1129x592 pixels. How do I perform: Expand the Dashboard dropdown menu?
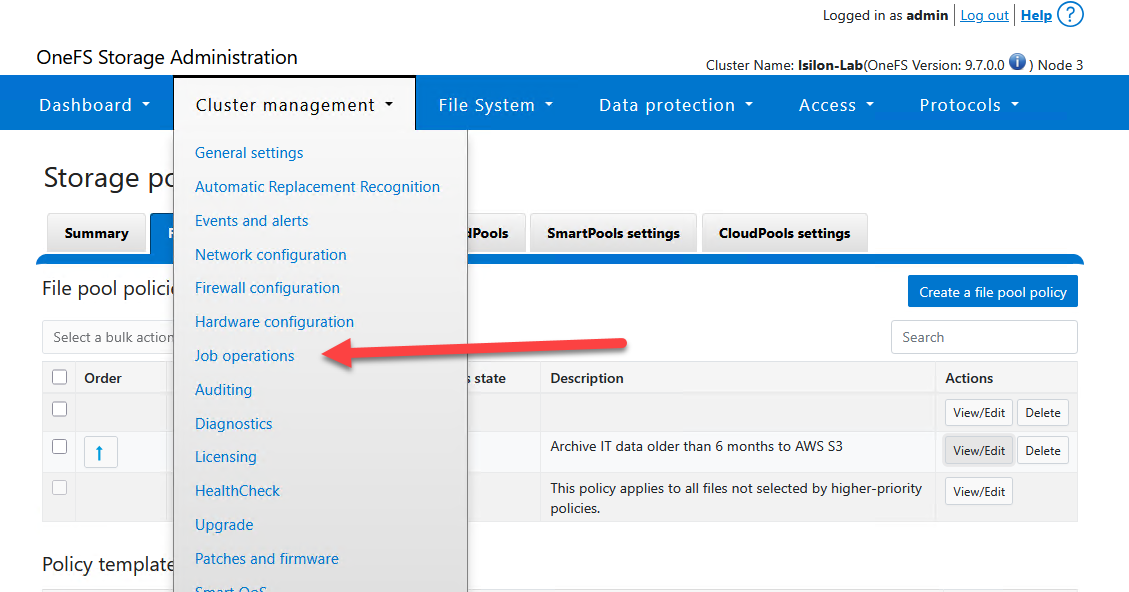(94, 105)
